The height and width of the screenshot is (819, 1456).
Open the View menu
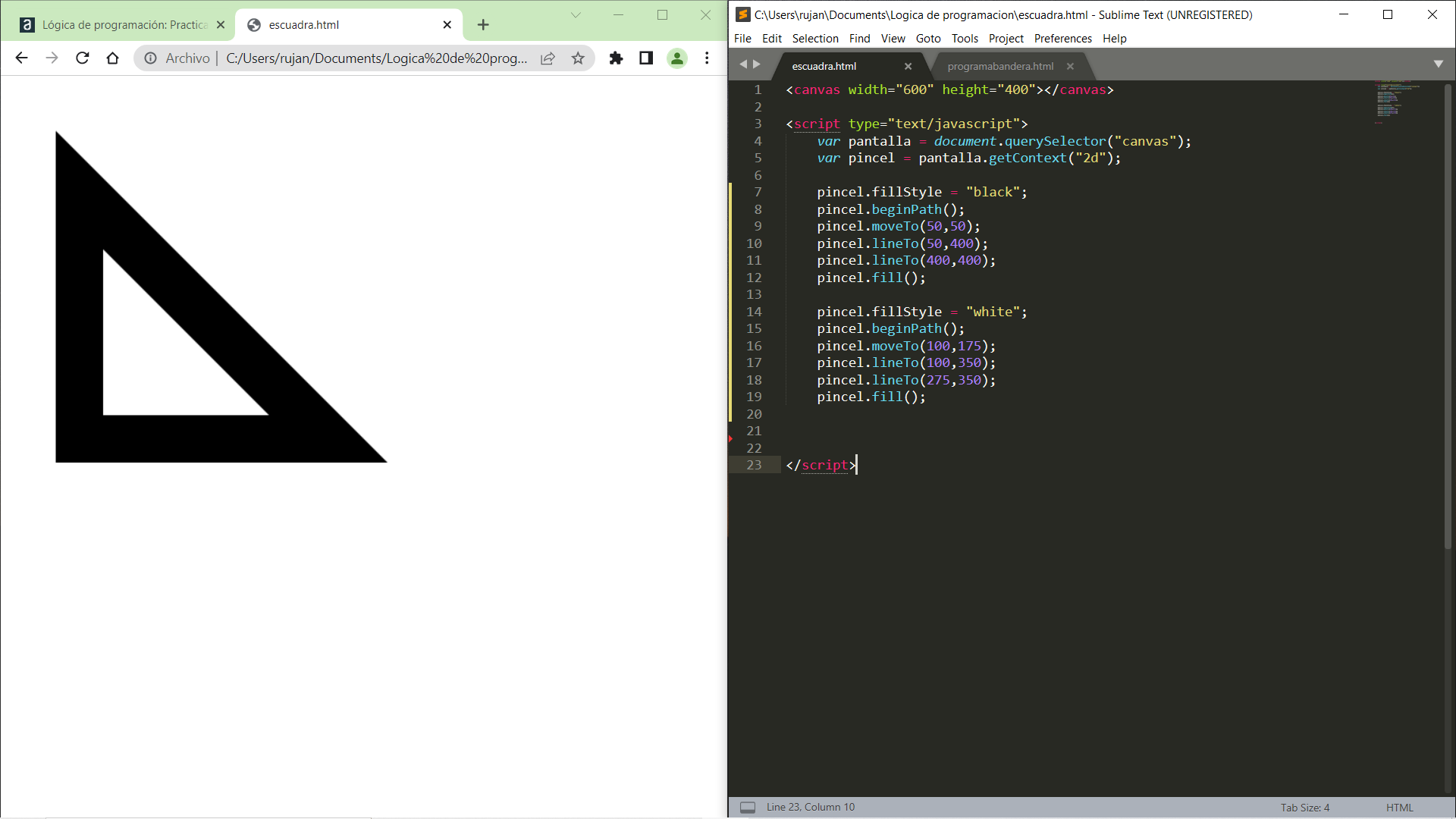(893, 39)
